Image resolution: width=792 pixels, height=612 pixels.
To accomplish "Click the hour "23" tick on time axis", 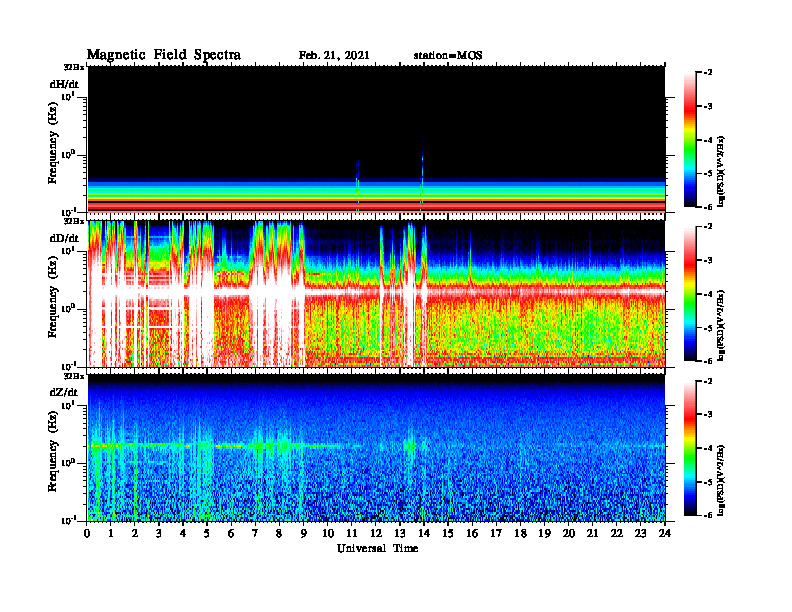I will 640,534.
